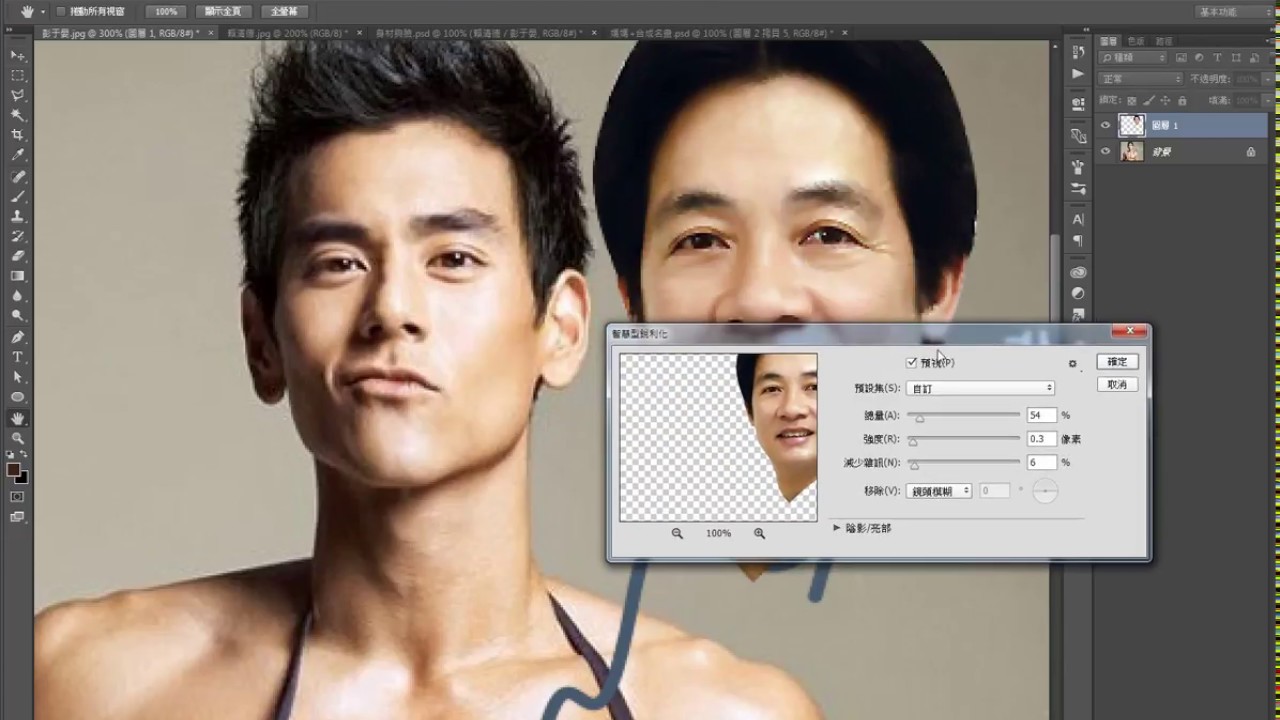Select the Dodge tool
This screenshot has width=1280, height=720.
click(x=18, y=317)
